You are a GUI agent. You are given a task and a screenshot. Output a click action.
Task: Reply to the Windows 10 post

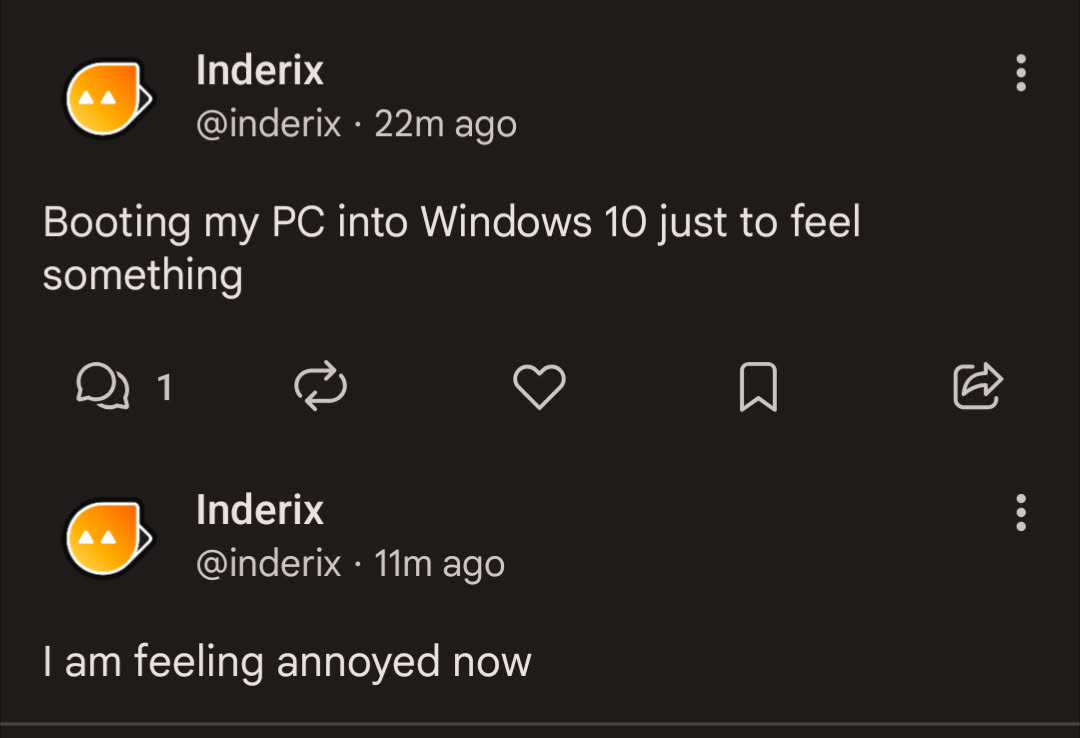point(102,387)
